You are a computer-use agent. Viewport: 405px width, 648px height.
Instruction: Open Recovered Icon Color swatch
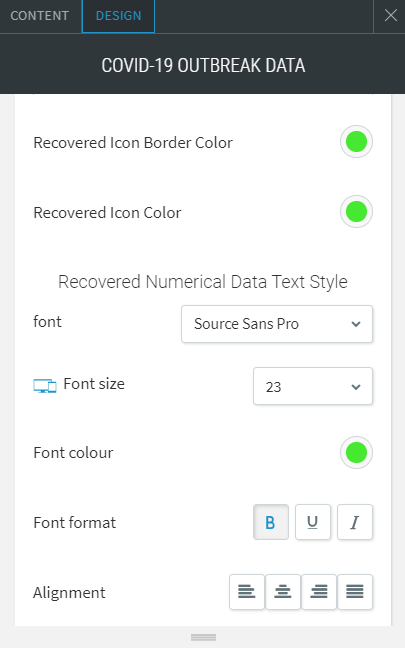[356, 212]
